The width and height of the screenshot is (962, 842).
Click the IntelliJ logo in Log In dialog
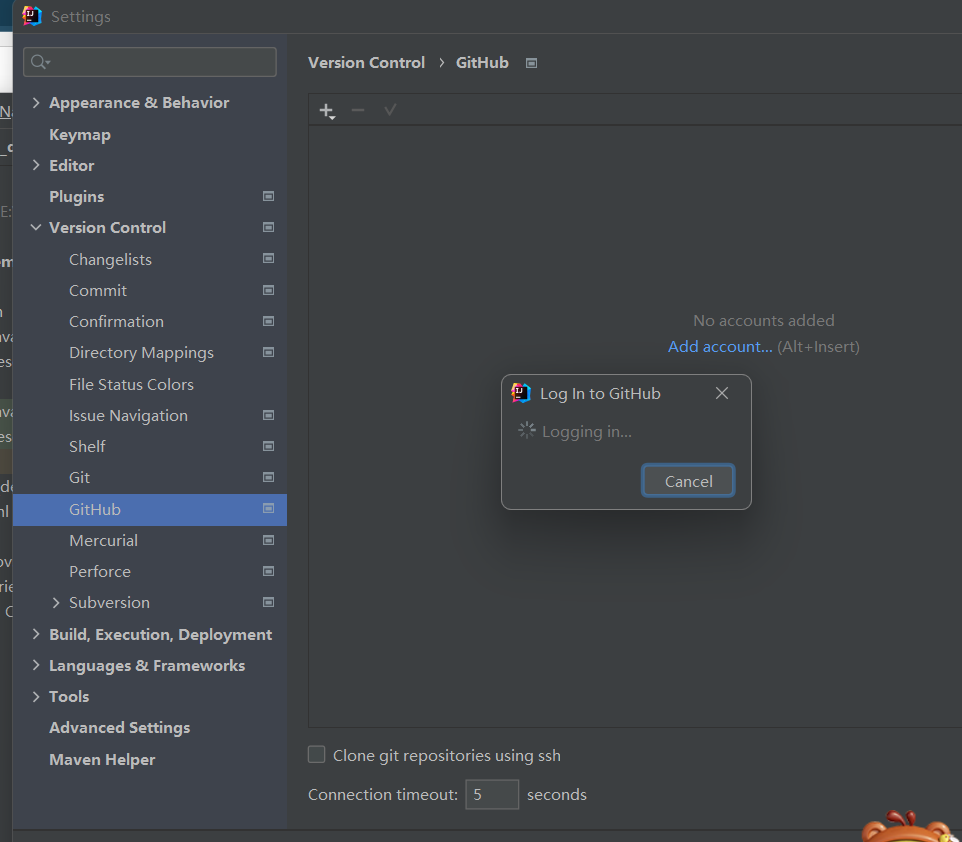[520, 393]
